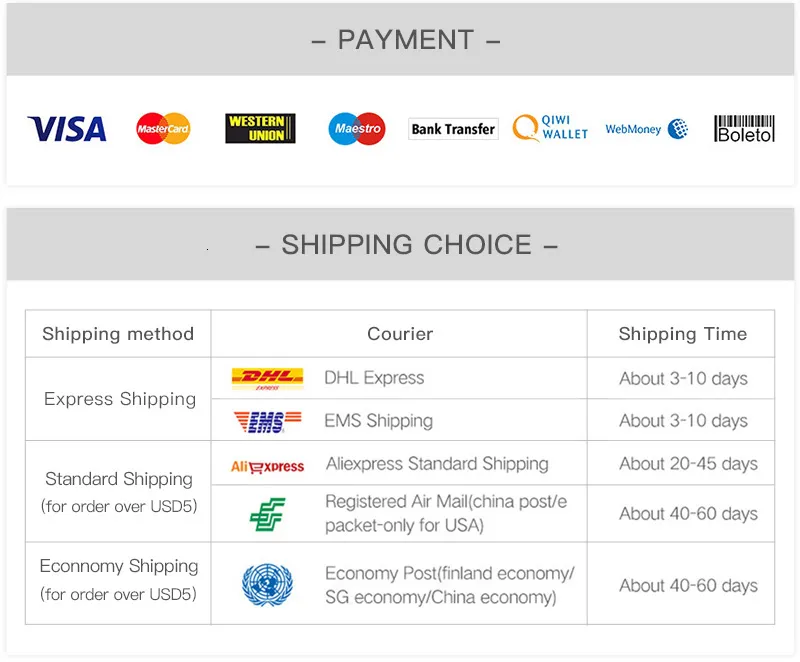The image size is (800, 662).
Task: Click the Maestro card logo
Action: coord(357,129)
